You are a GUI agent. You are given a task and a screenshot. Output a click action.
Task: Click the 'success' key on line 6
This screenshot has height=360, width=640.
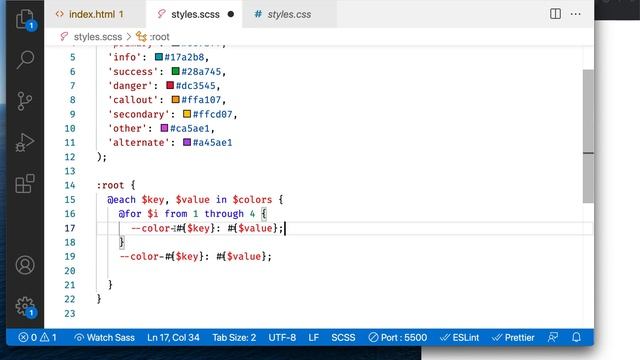[133, 71]
